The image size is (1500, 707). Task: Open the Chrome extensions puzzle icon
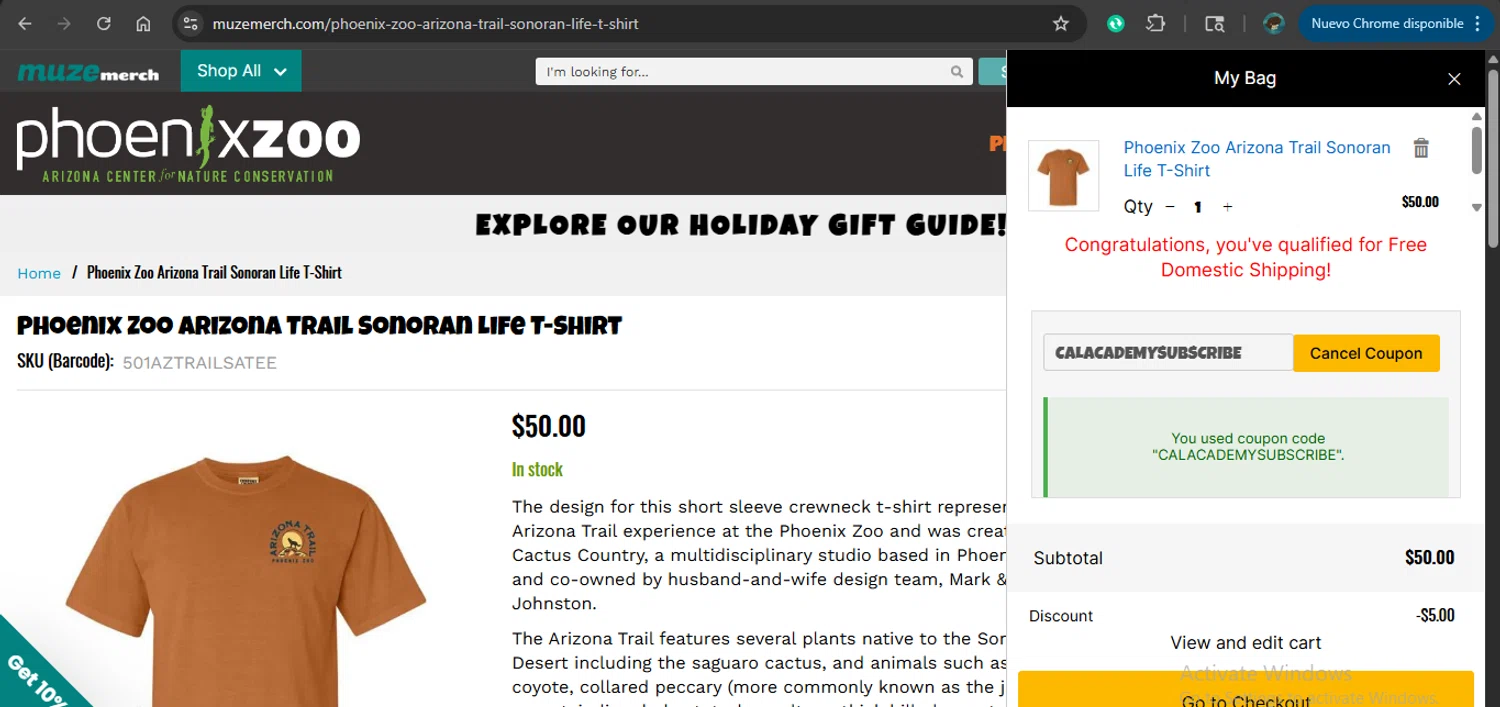(x=1155, y=24)
